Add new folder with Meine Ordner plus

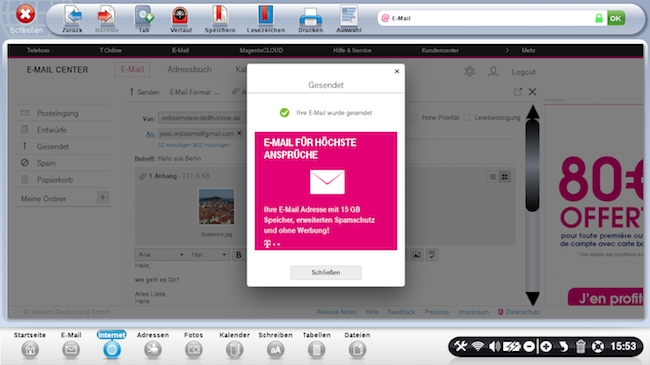[x=103, y=197]
